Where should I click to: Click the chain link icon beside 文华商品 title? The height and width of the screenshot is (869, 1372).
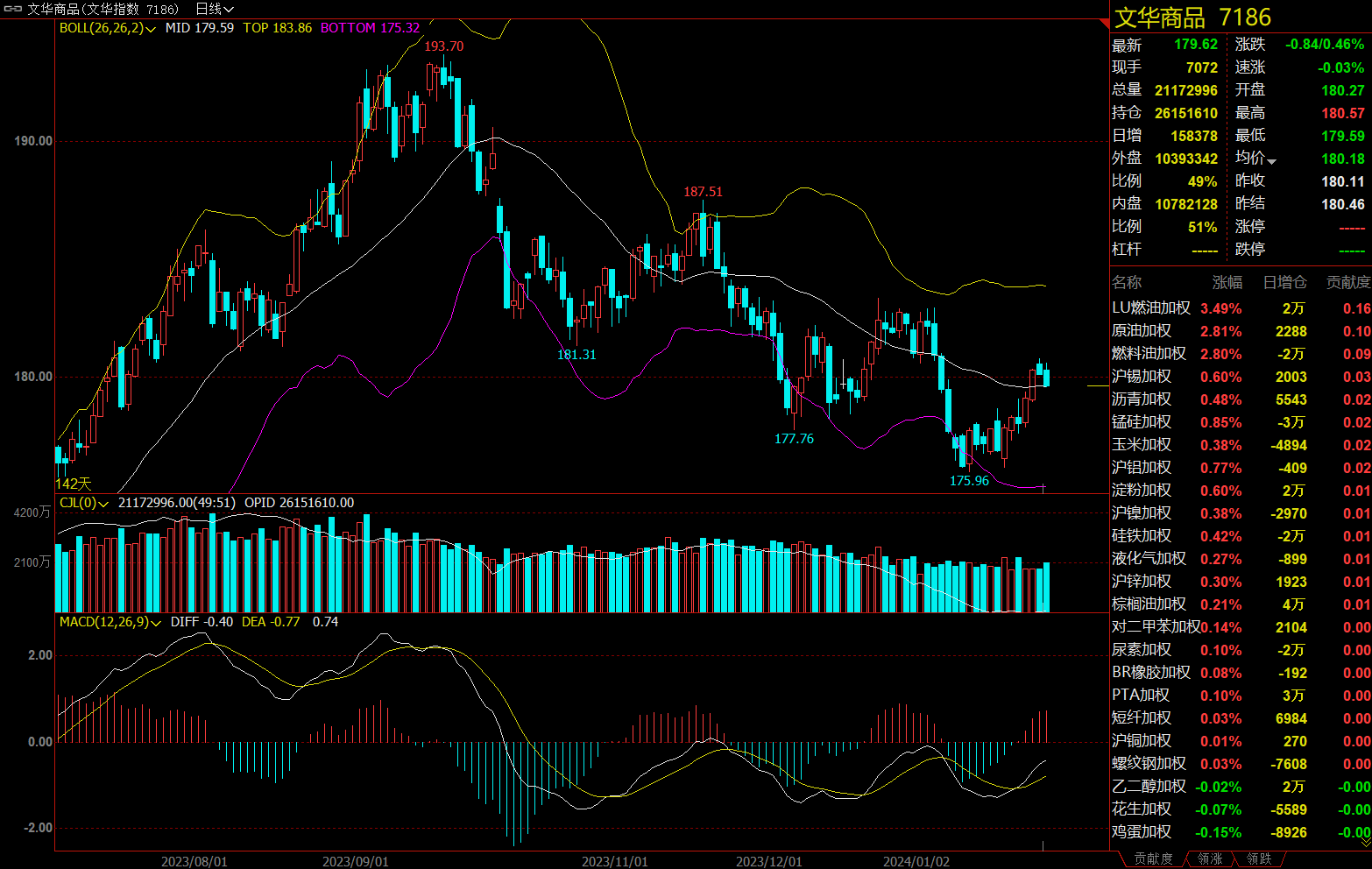click(x=13, y=9)
